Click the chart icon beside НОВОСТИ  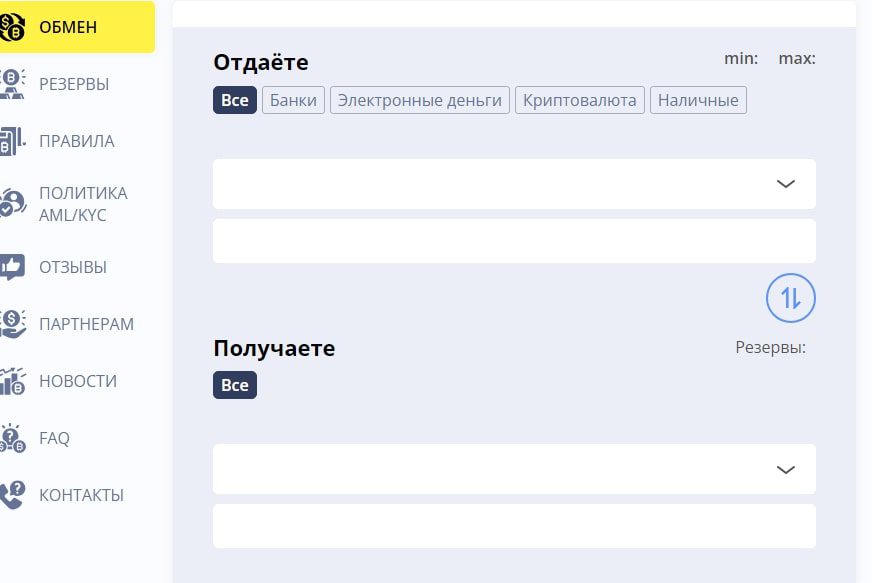click(x=12, y=381)
